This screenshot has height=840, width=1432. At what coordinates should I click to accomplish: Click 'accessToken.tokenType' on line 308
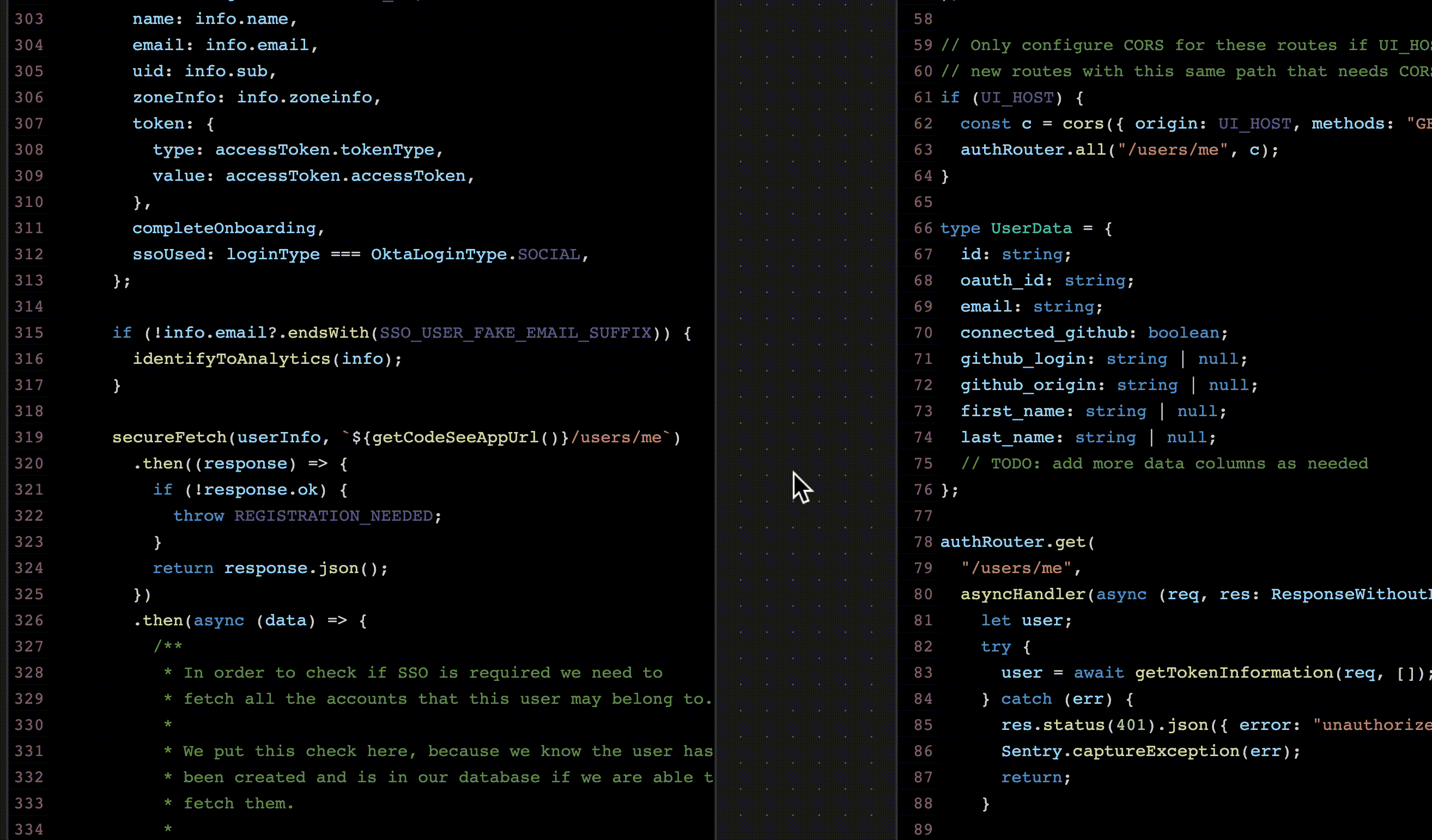324,149
